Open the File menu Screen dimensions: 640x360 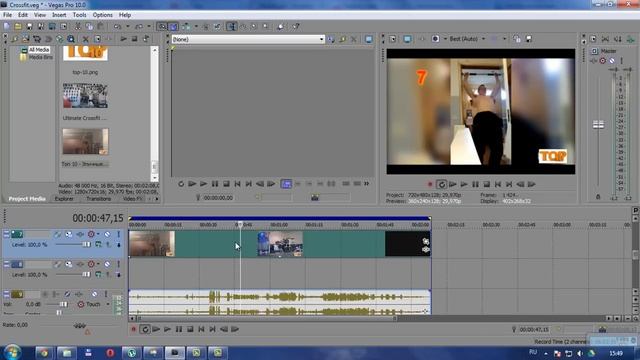point(7,15)
